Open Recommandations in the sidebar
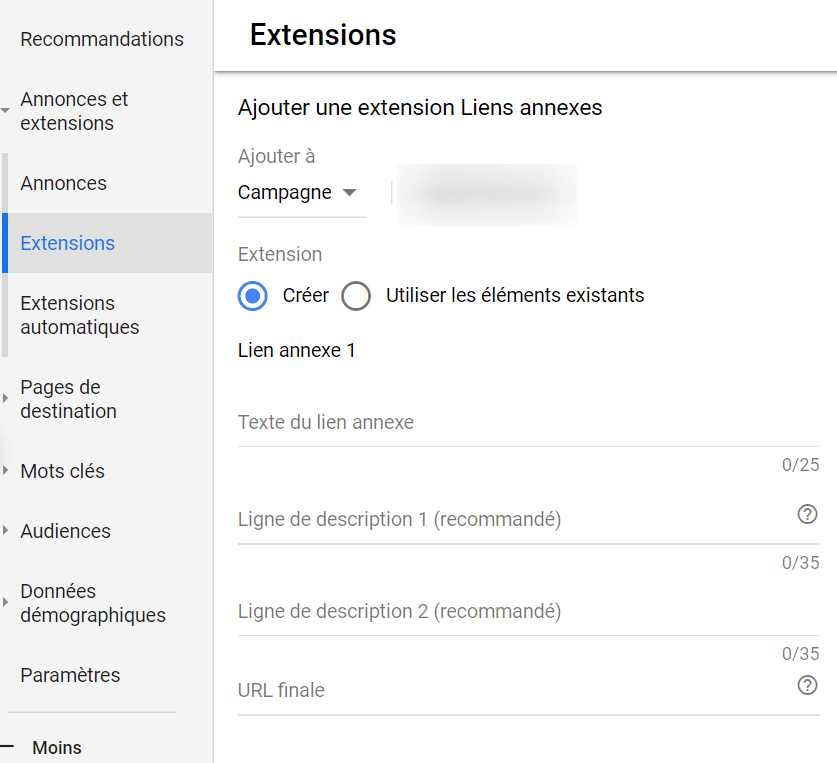 [x=102, y=39]
